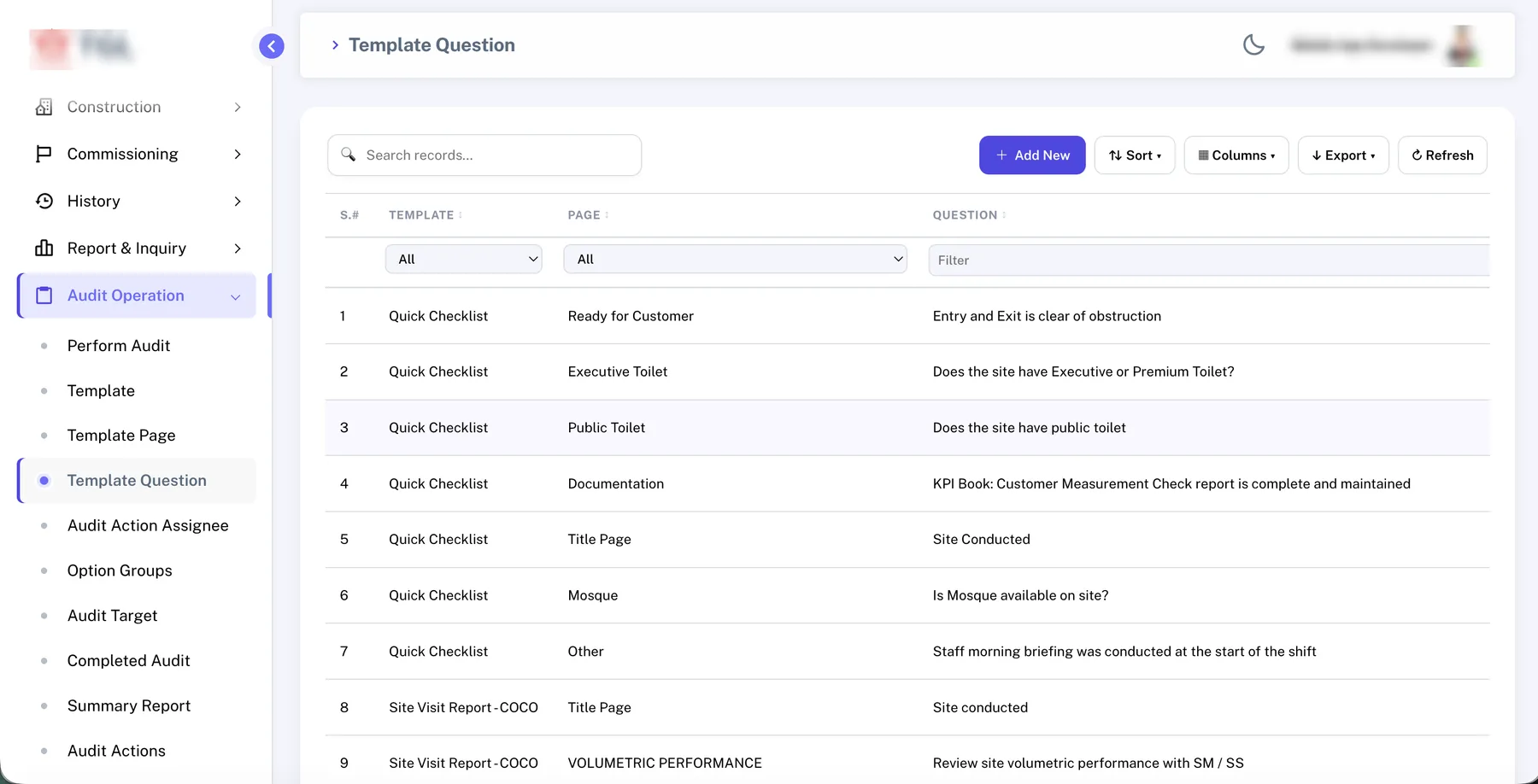Focus the Search records field
The image size is (1538, 784).
[484, 155]
